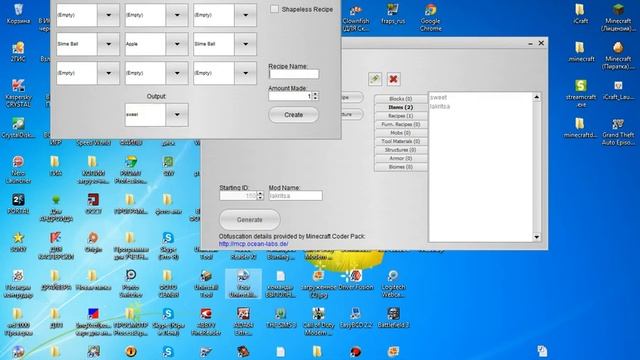Switch to the Blocks (0) tab
Screen dimensions: 640x360
[x=400, y=99]
